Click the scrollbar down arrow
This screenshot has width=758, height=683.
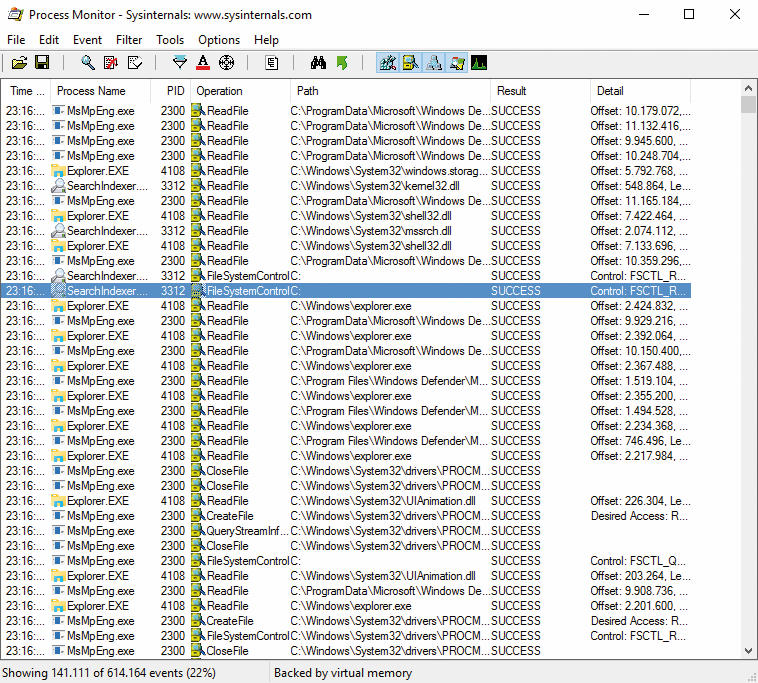click(748, 651)
